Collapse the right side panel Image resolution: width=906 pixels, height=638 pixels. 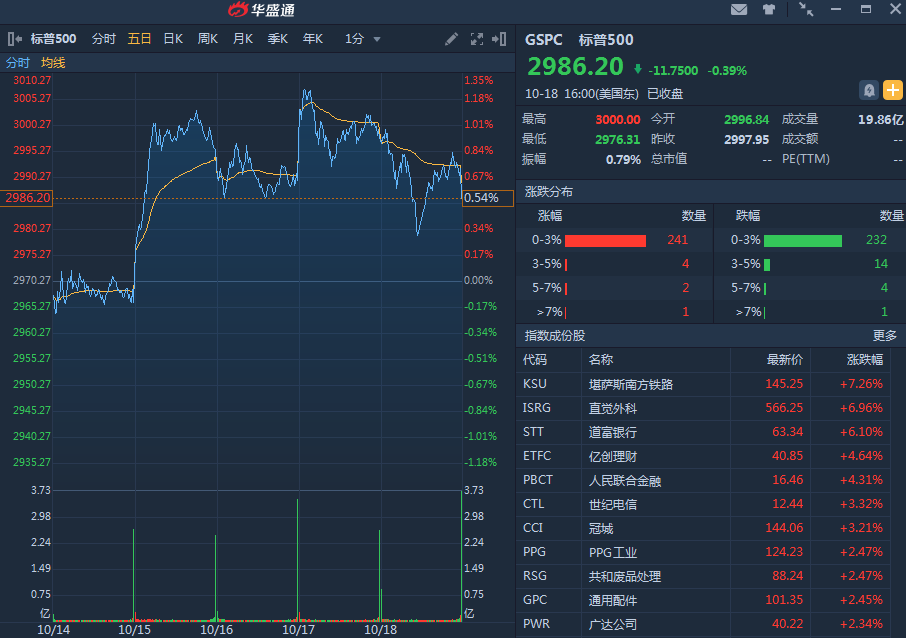498,39
